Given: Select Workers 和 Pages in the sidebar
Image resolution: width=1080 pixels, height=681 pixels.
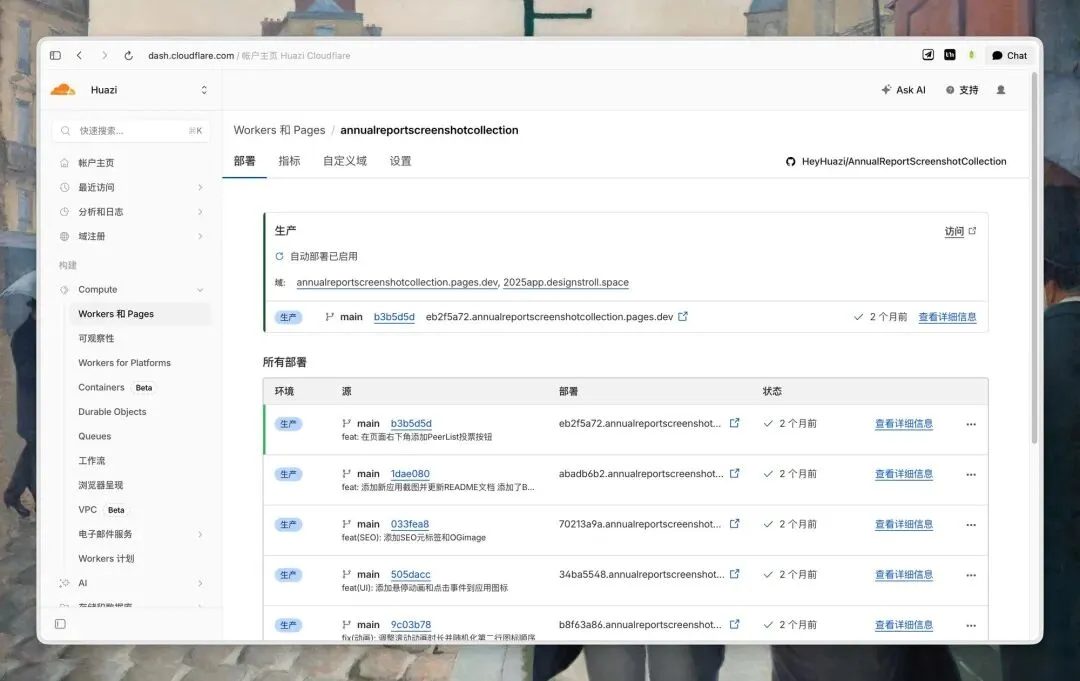Looking at the screenshot, I should (x=140, y=314).
